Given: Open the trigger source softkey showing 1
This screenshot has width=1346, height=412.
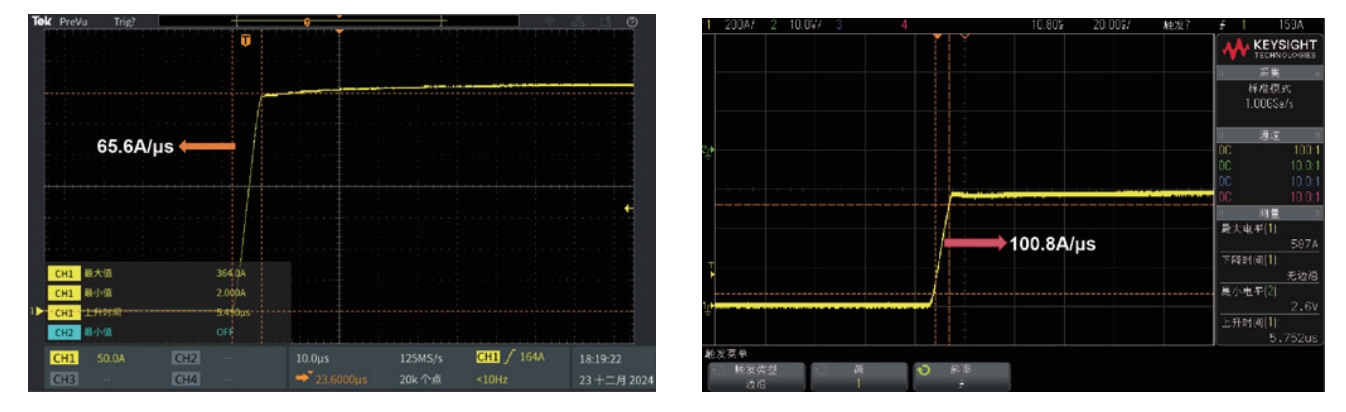Looking at the screenshot, I should click(x=856, y=376).
